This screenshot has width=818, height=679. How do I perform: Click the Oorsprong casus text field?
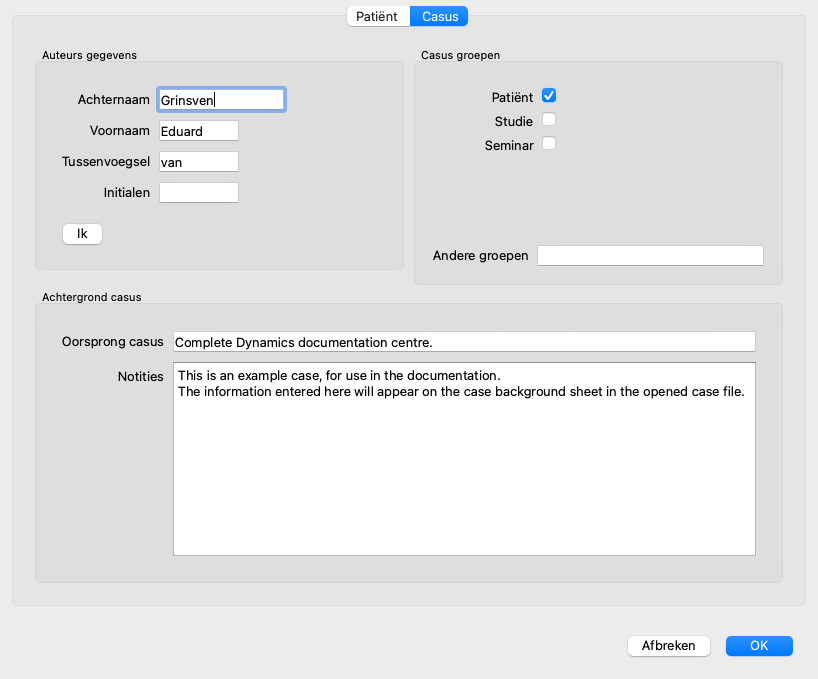click(464, 342)
